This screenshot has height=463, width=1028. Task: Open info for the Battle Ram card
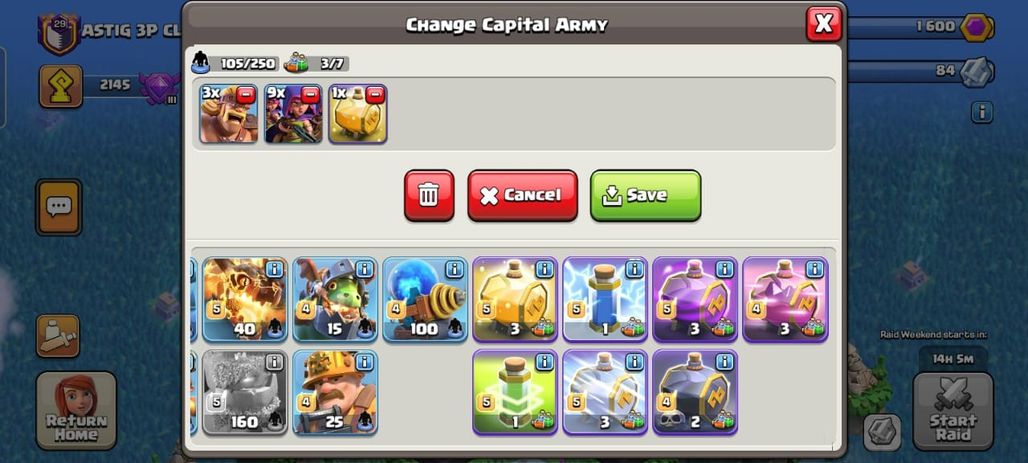(454, 270)
